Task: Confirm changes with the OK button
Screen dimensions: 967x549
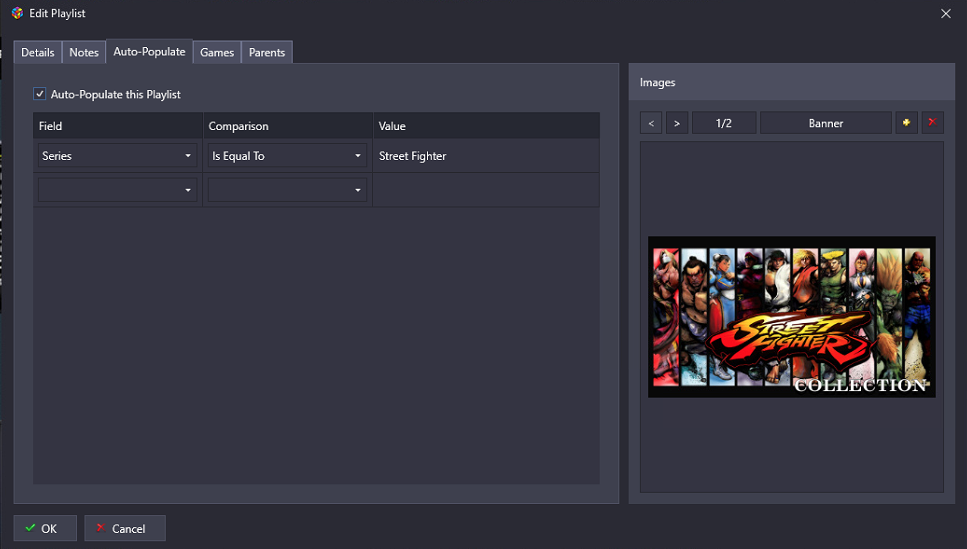Action: (45, 528)
